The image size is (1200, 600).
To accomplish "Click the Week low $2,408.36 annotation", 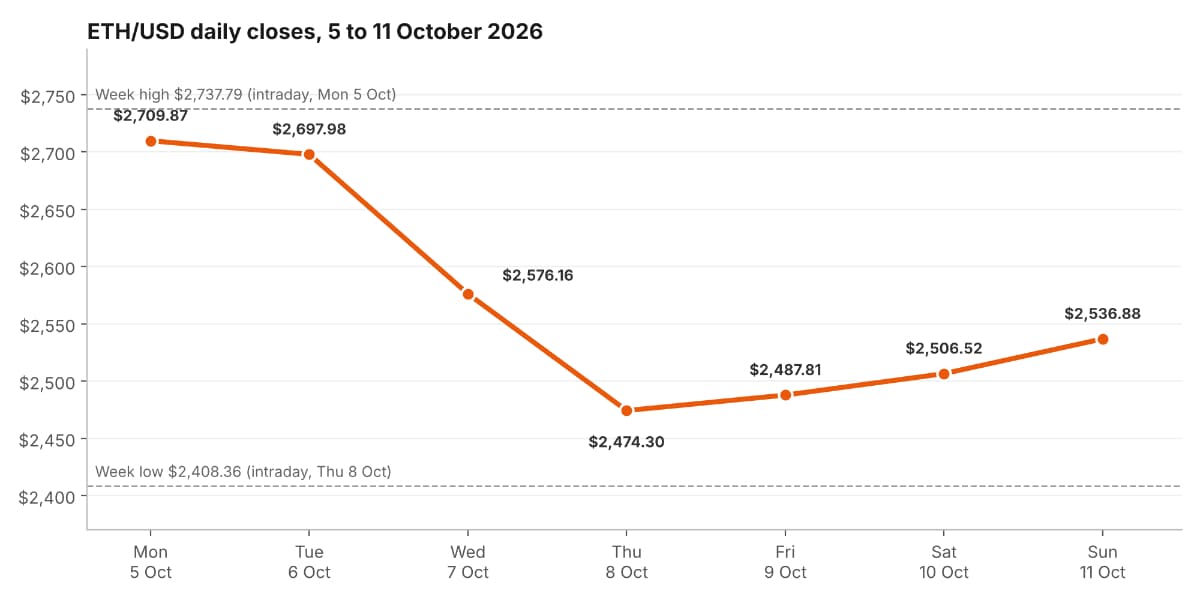I will coord(243,471).
